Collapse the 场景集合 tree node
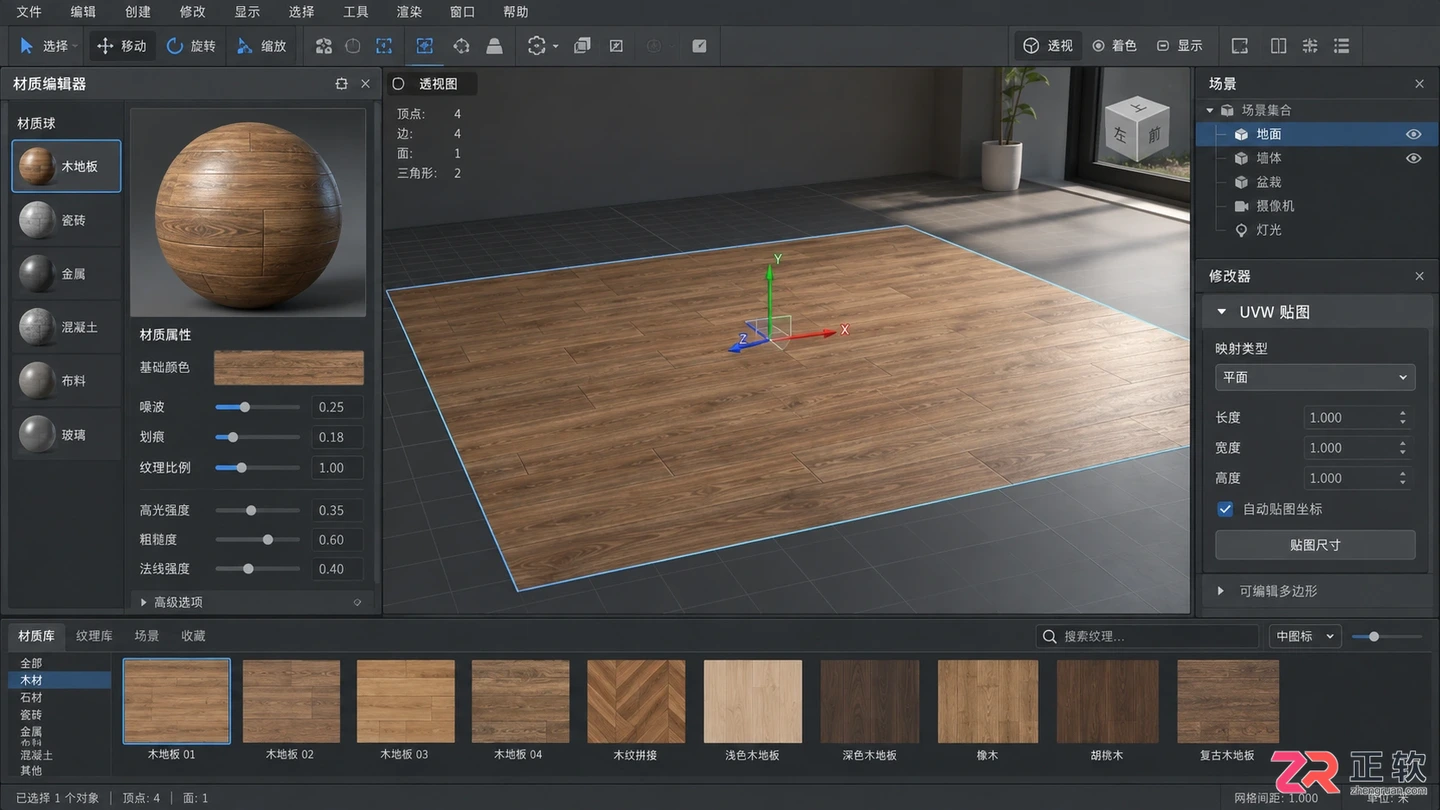Viewport: 1440px width, 810px height. pos(1210,110)
